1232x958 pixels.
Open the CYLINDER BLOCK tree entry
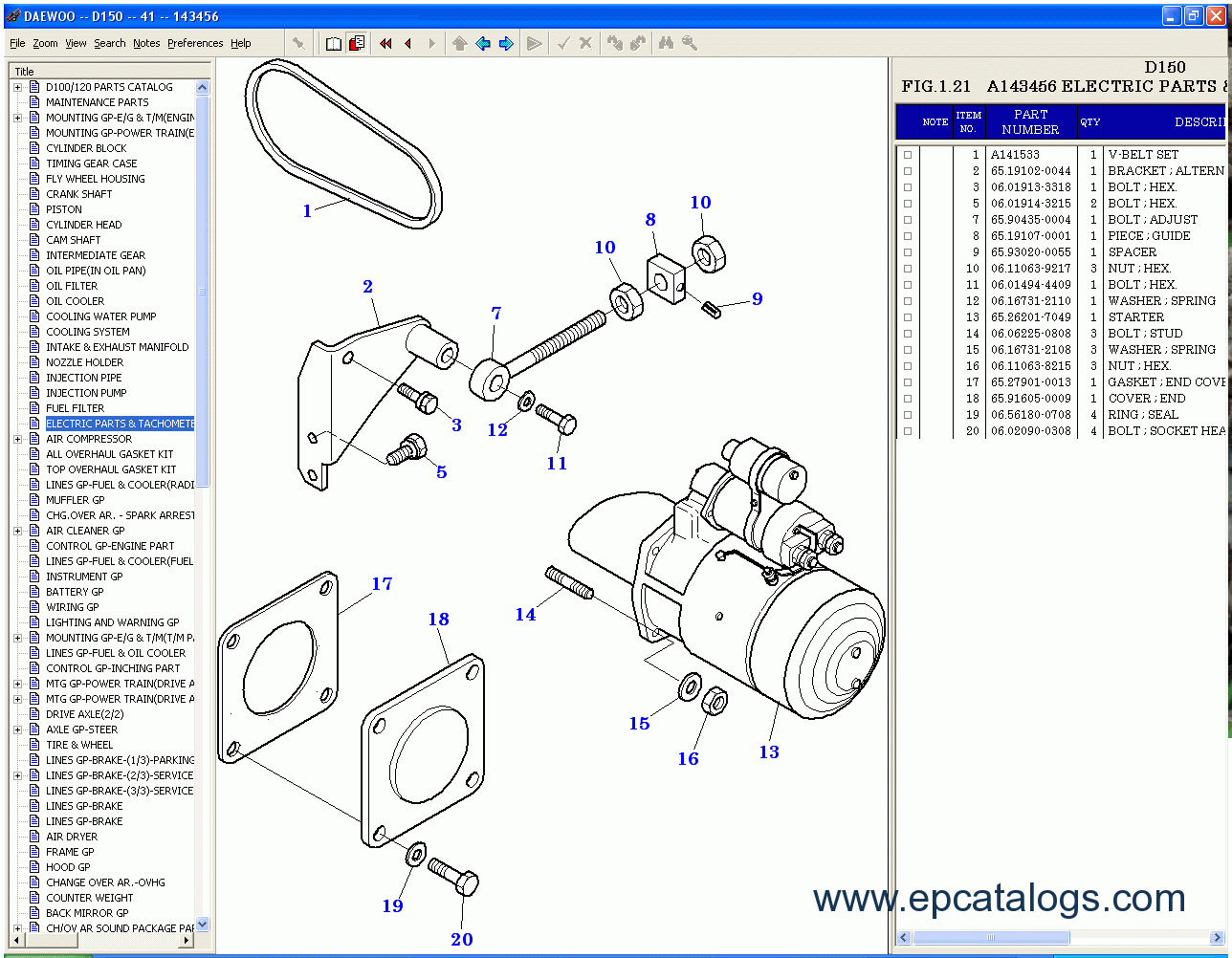tap(86, 148)
